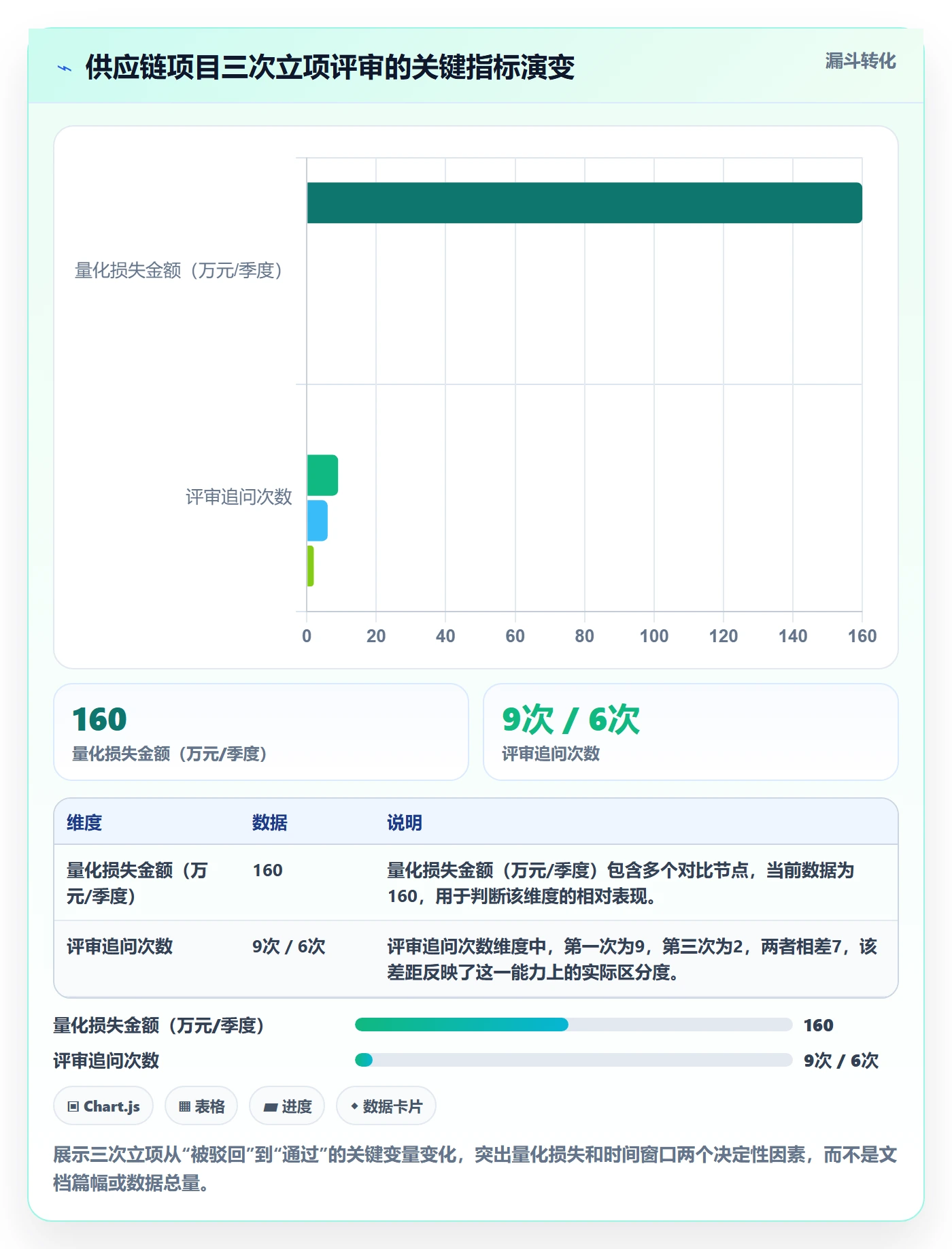This screenshot has width=952, height=1249.
Task: Click the 量化损失金额 y-axis label in the chart
Action: 180,271
